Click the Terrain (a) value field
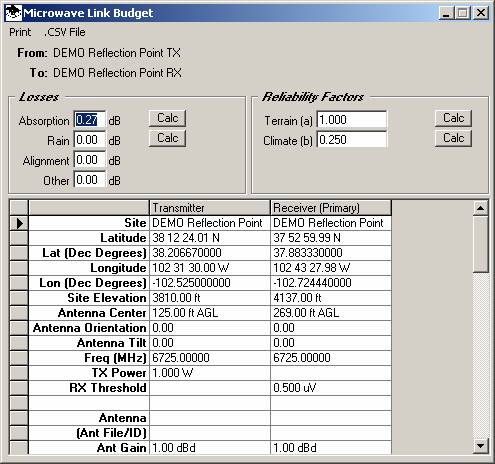The height and width of the screenshot is (464, 495). point(352,120)
